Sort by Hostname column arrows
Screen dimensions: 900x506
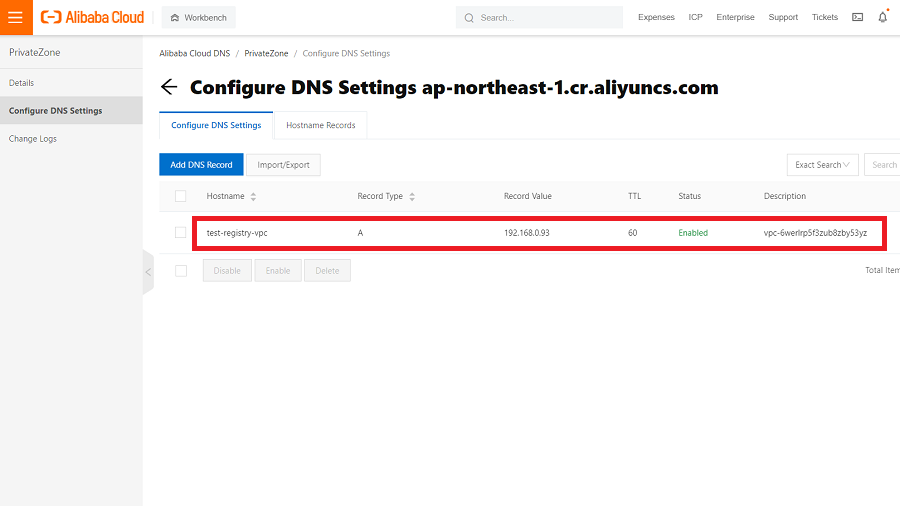point(253,197)
